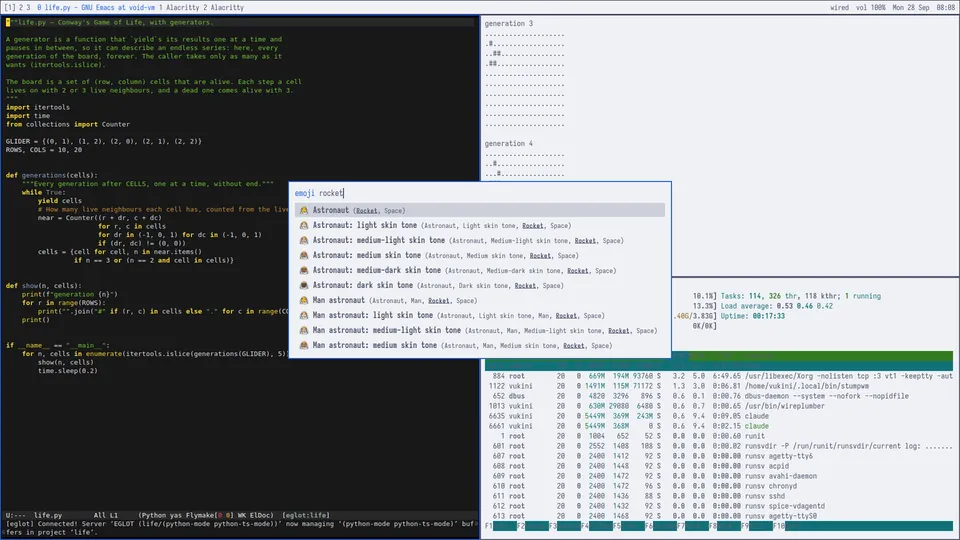Select the Xorg process row in htop

click(x=719, y=376)
